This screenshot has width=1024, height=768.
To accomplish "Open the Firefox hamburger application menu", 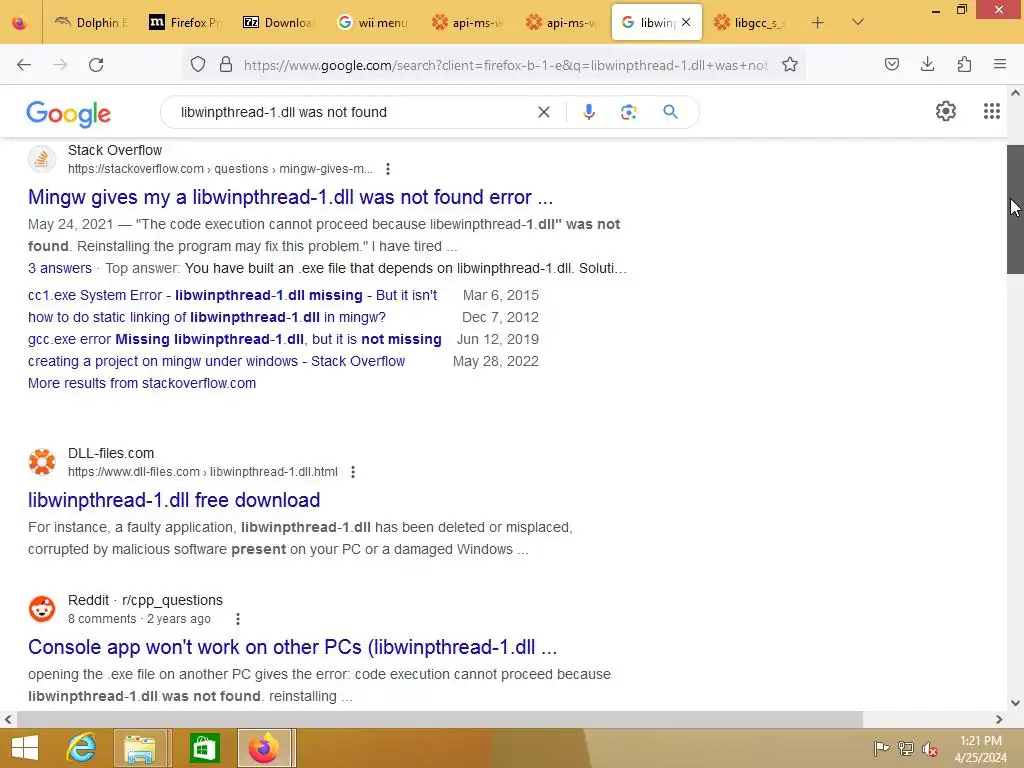I will [1000, 64].
